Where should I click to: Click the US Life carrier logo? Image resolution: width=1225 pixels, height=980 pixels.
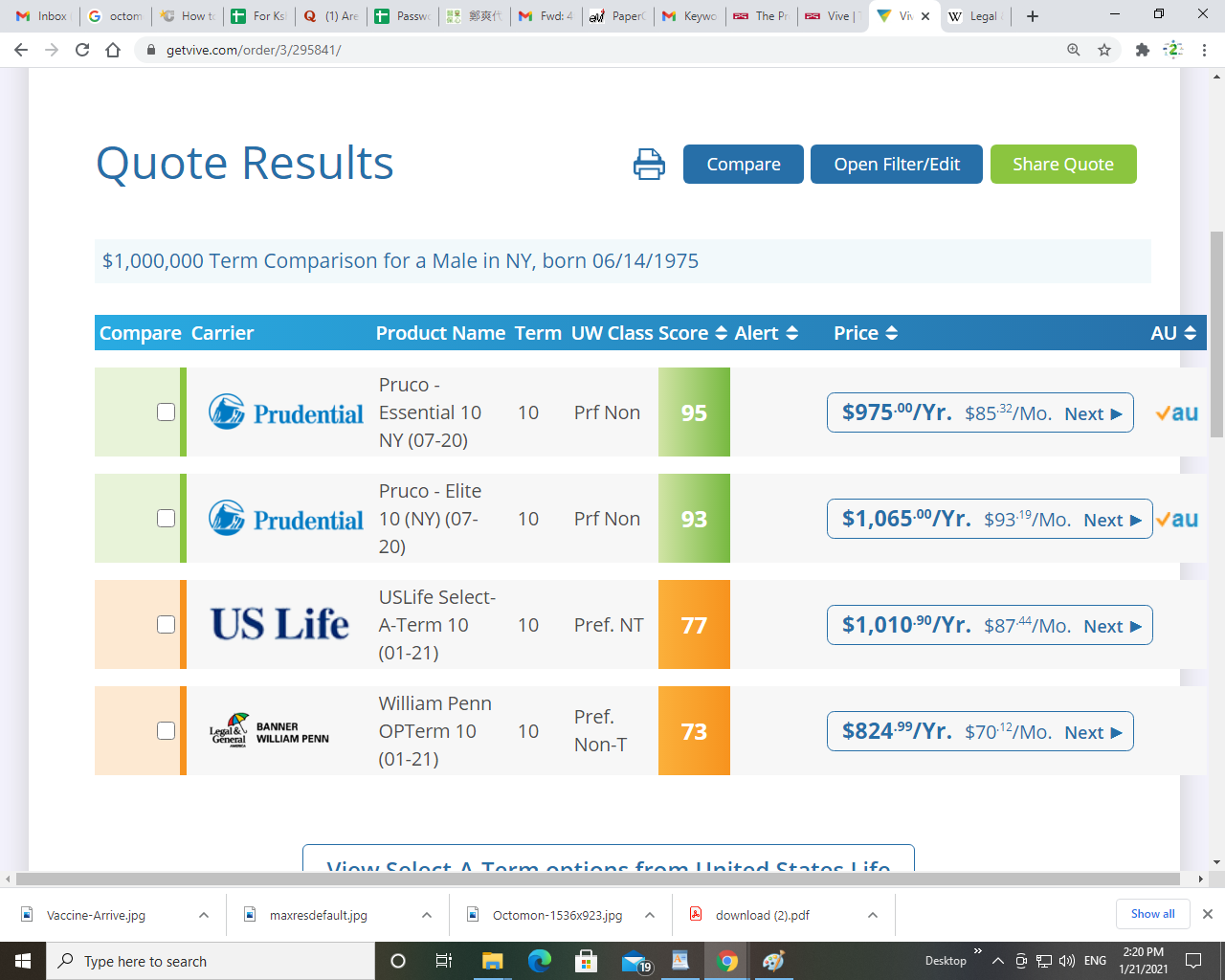pos(279,625)
